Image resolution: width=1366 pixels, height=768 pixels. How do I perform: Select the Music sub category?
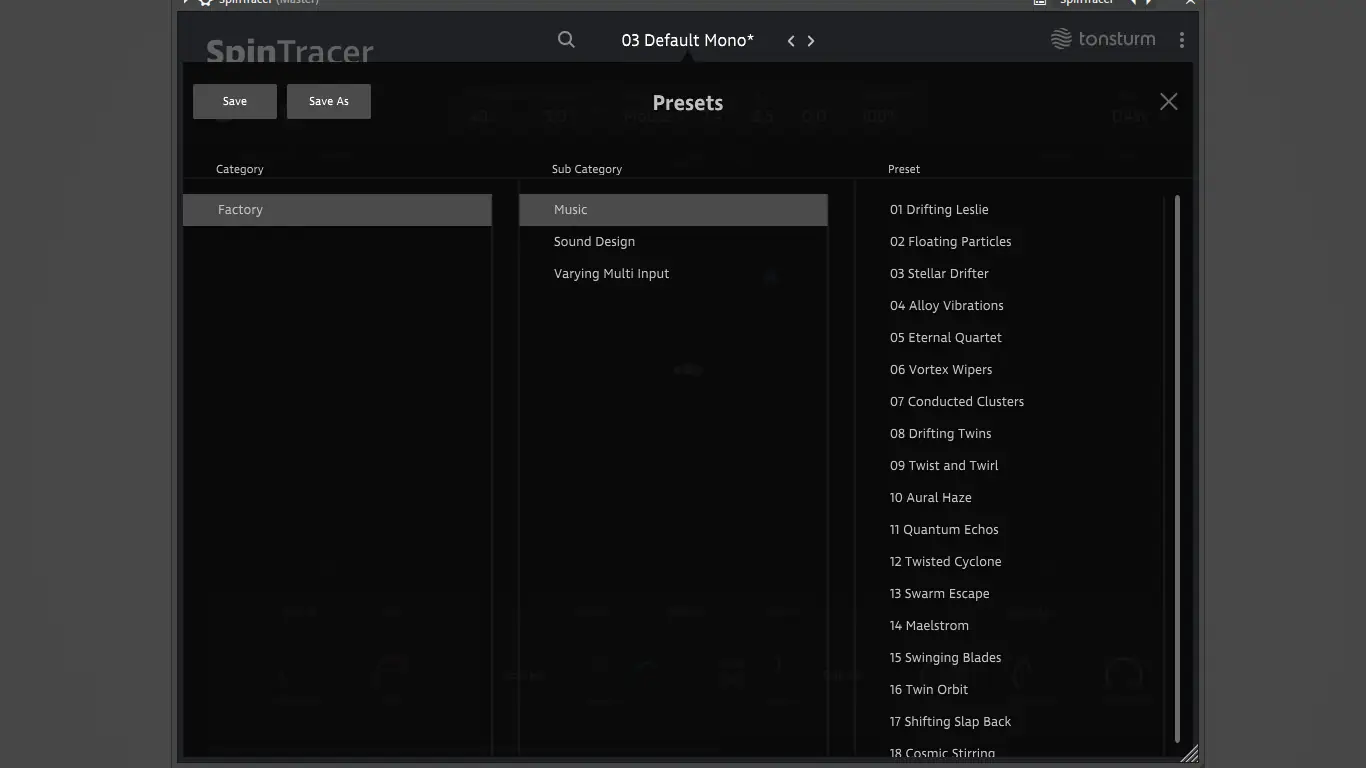click(x=673, y=210)
